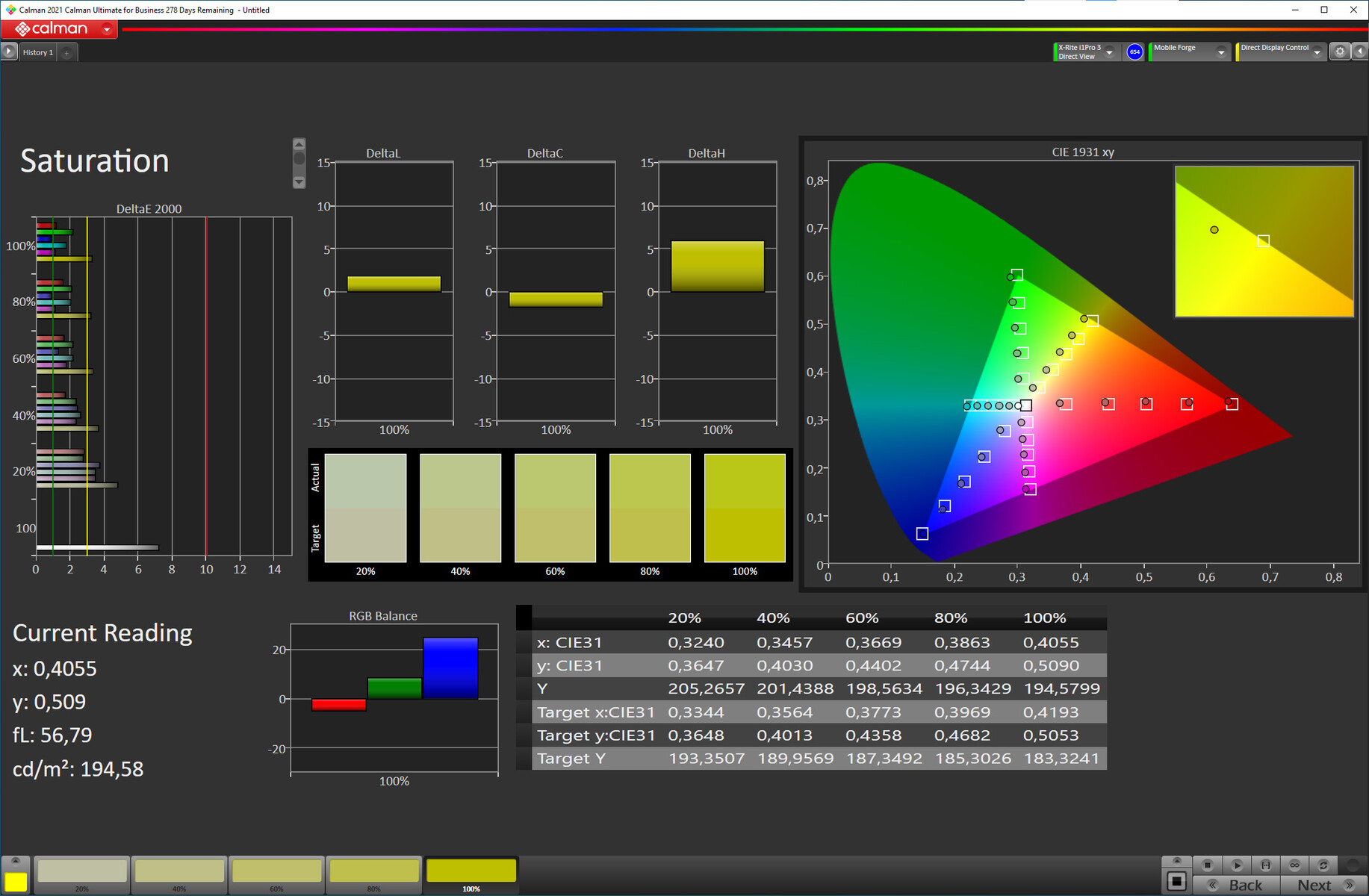
Task: Add a new history tab
Action: [66, 52]
